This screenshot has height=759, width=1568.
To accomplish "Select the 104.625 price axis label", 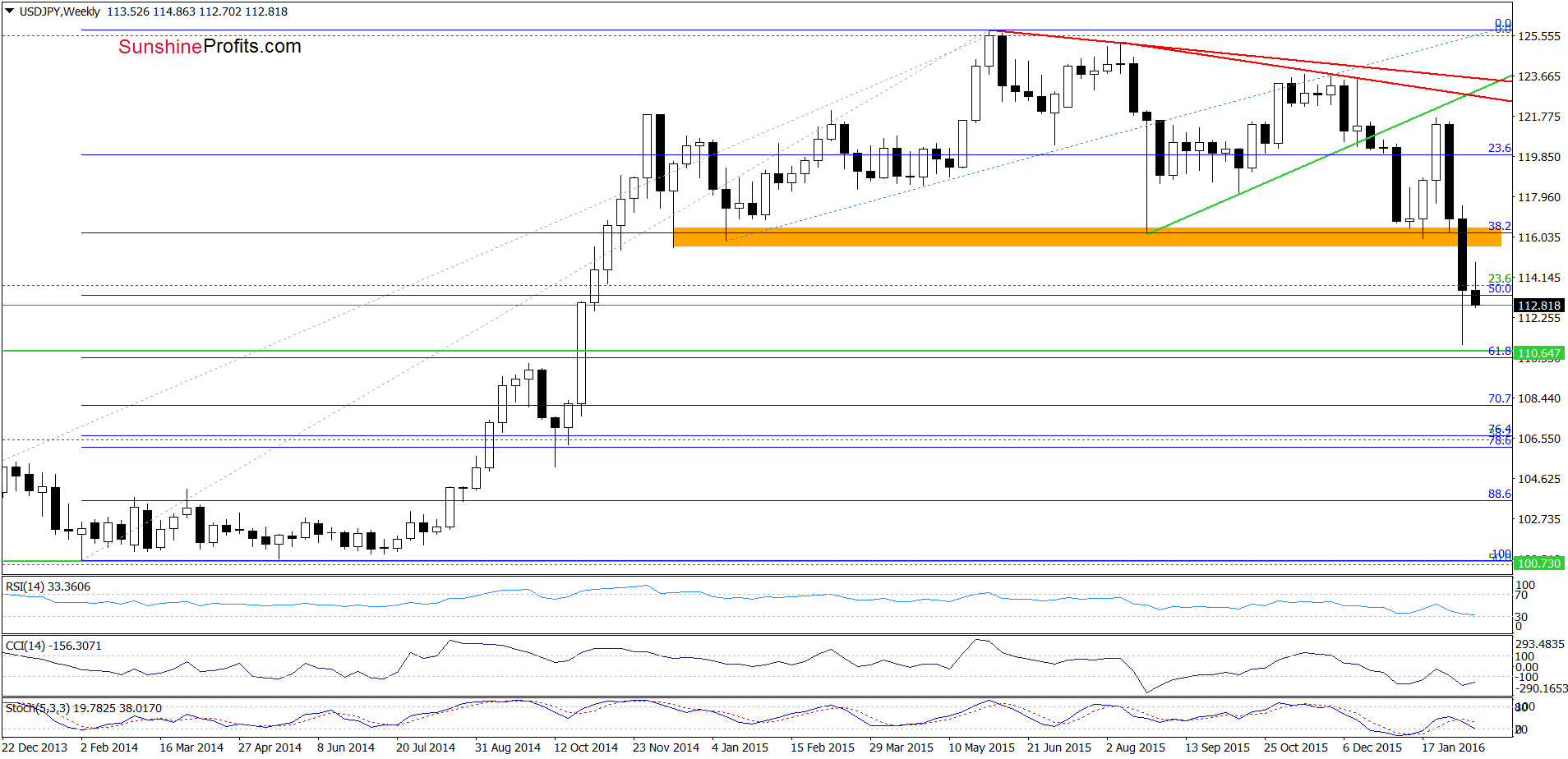I will point(1538,479).
